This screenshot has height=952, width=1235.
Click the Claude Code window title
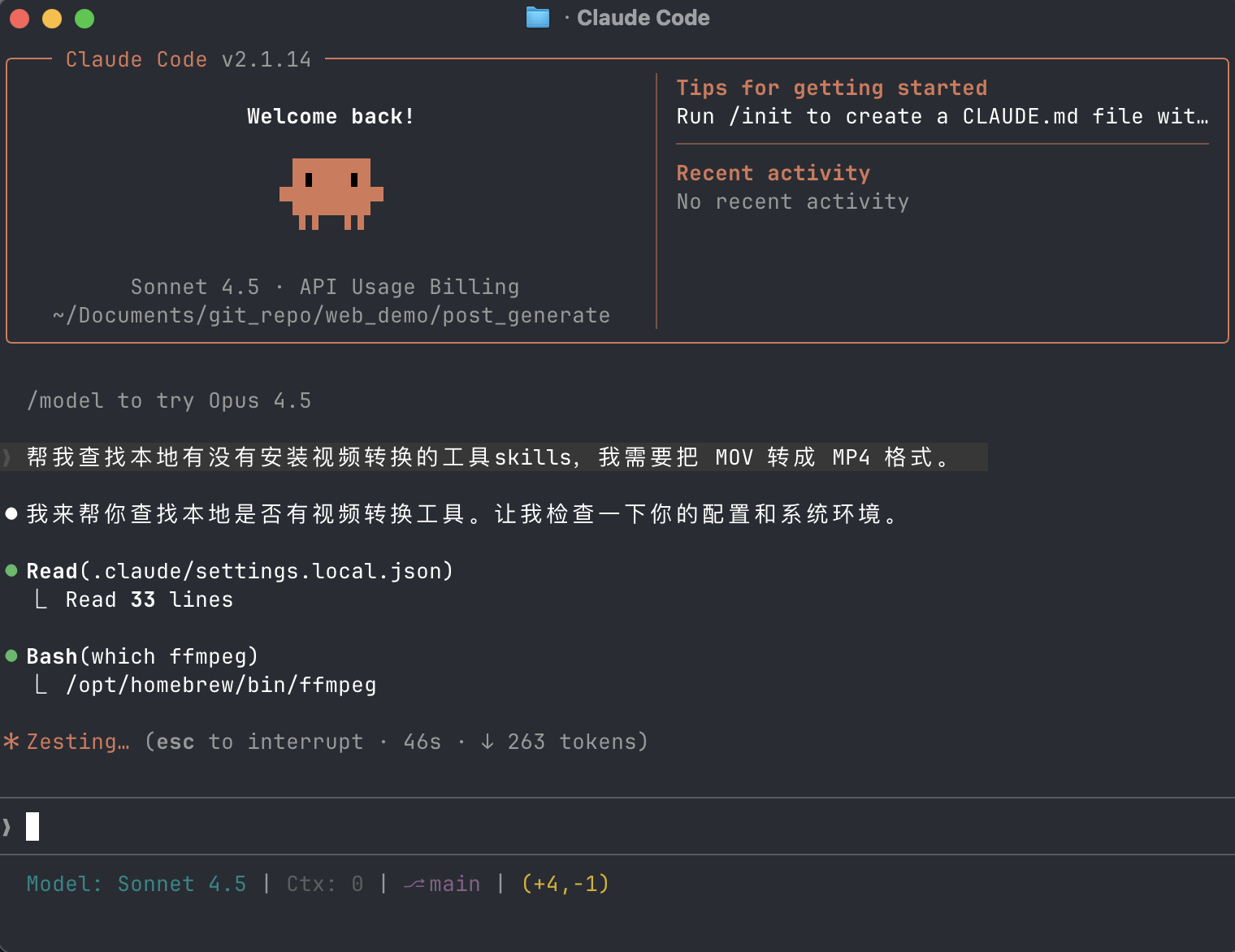(x=643, y=18)
